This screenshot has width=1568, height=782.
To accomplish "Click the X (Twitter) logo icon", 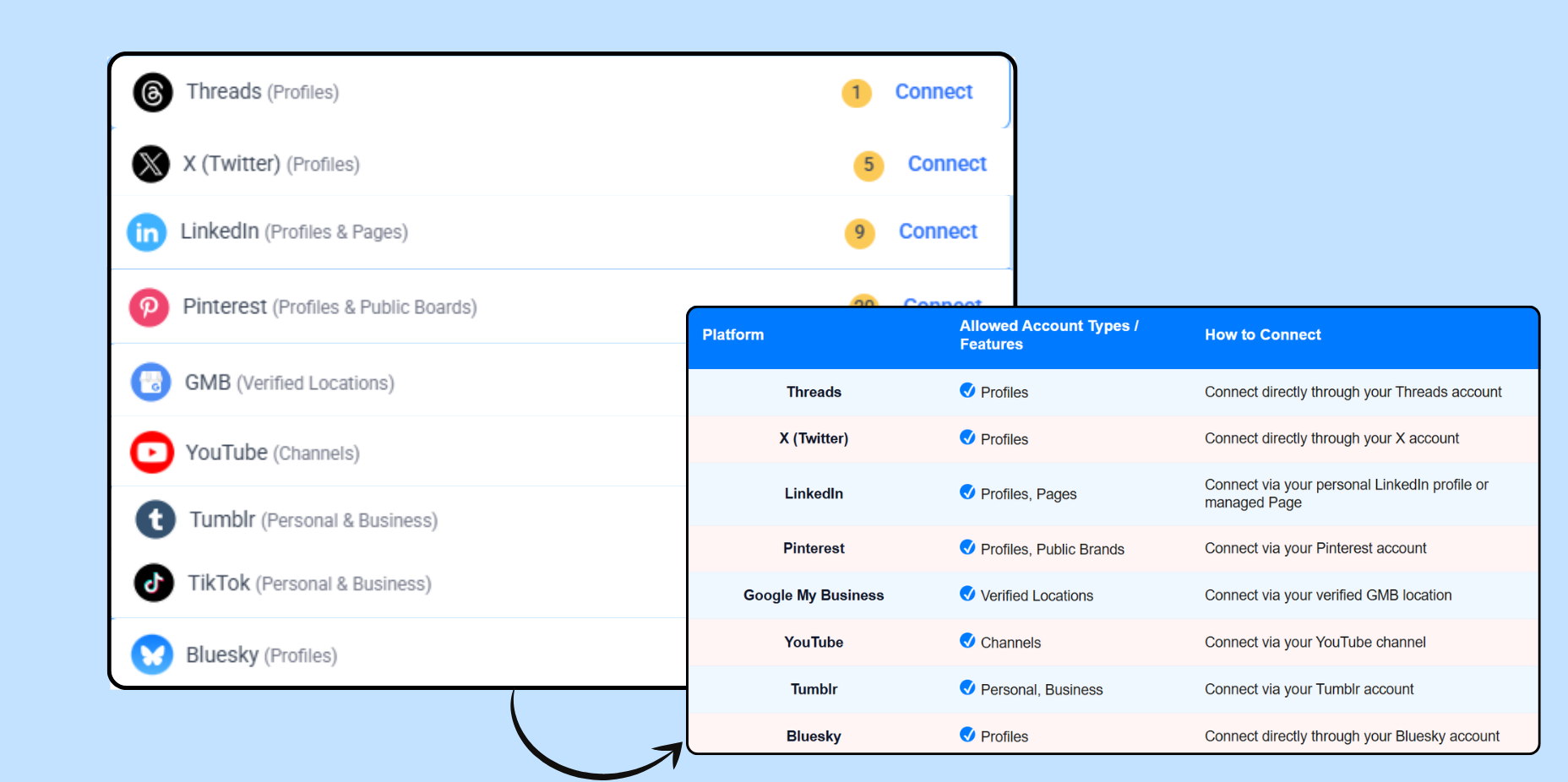I will (x=151, y=164).
